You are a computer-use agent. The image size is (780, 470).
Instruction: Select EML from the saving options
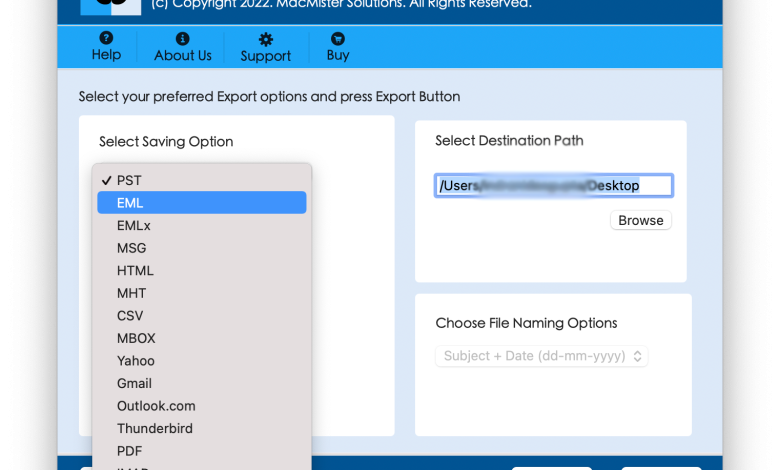pos(201,202)
